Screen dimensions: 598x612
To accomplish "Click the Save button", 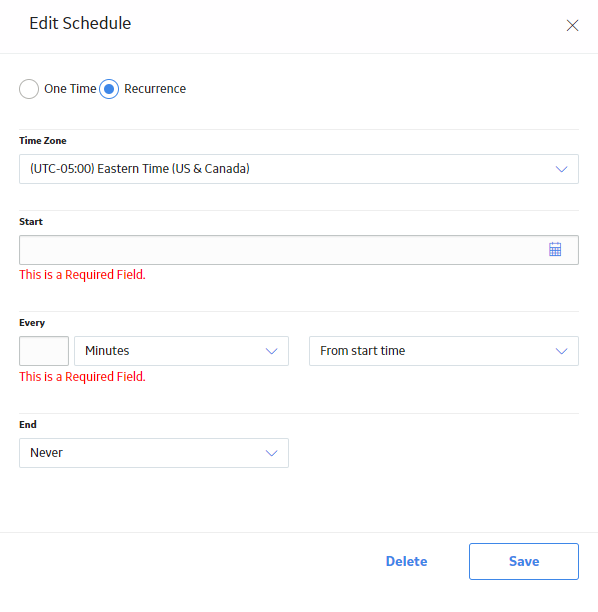I will [524, 561].
